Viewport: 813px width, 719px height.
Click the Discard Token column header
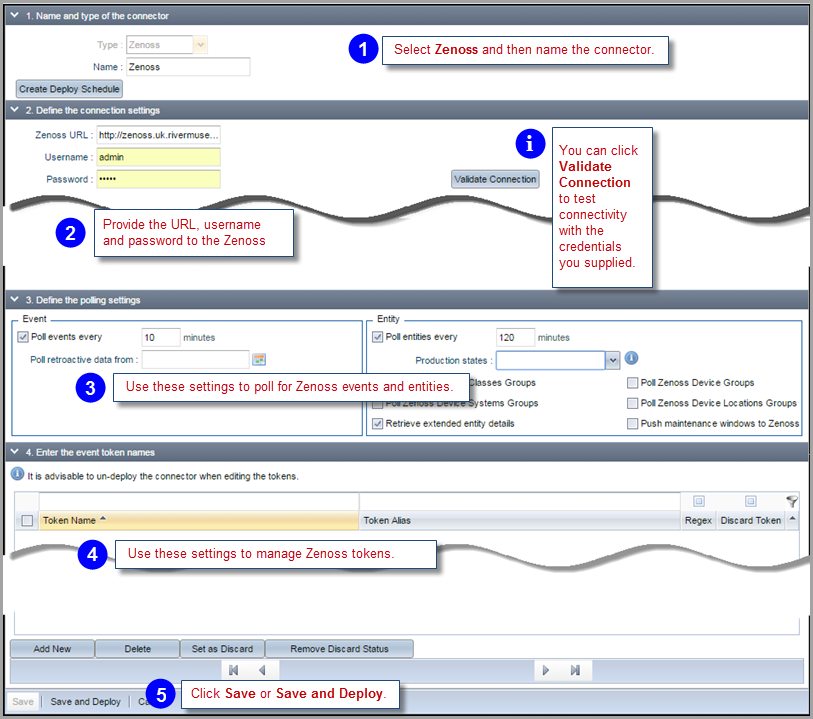[x=750, y=520]
